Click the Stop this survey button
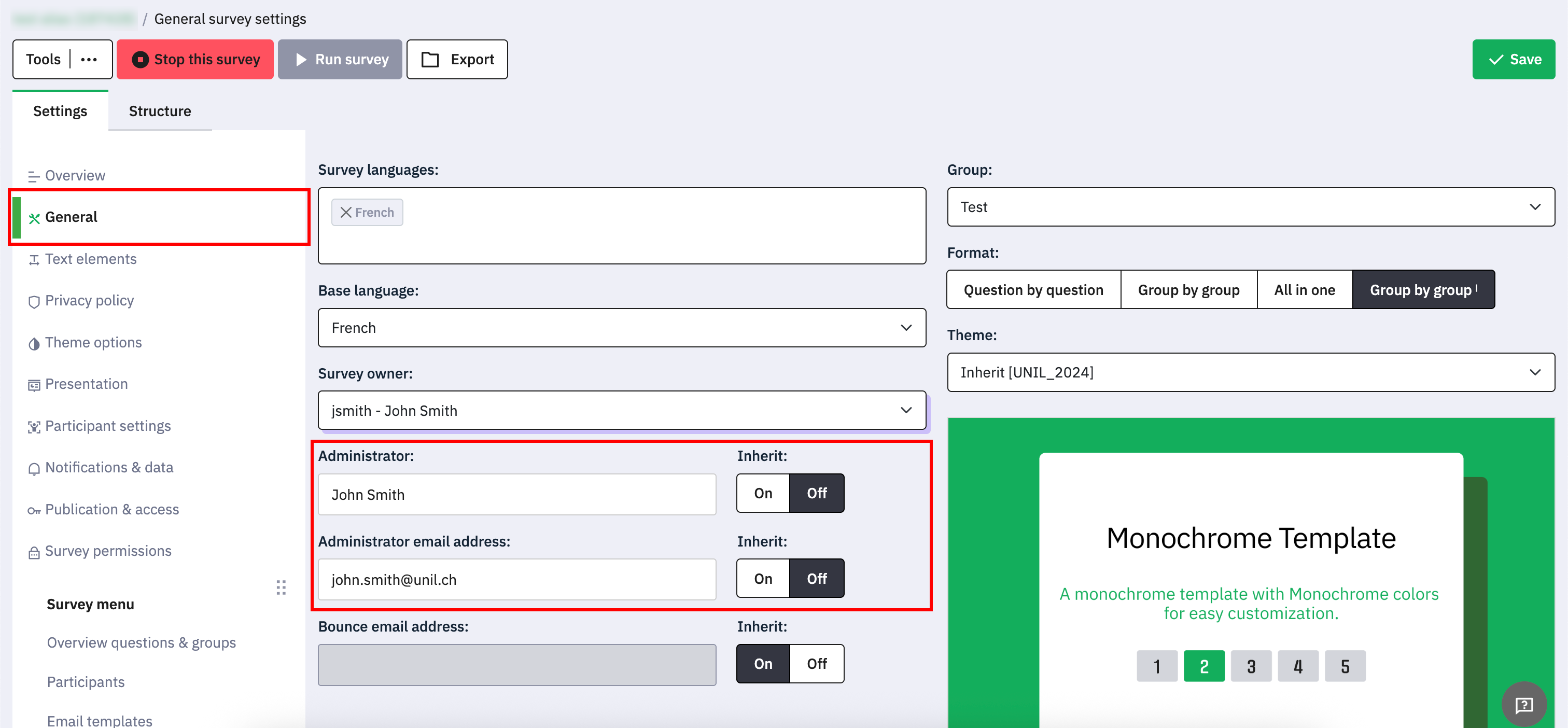This screenshot has height=728, width=1568. pos(195,60)
